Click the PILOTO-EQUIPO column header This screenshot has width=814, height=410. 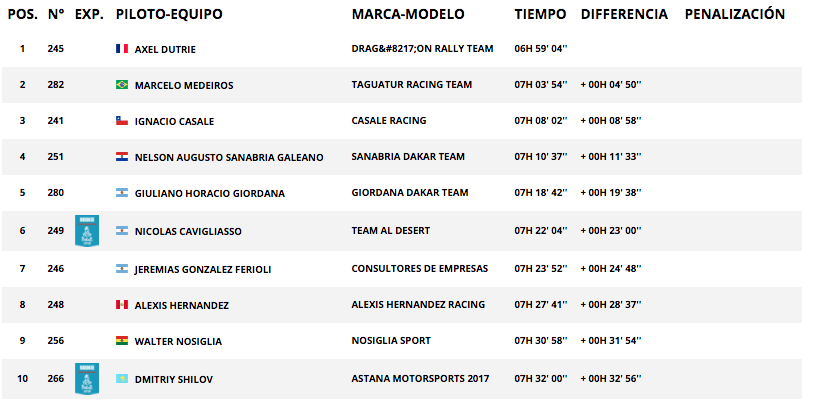coord(169,15)
